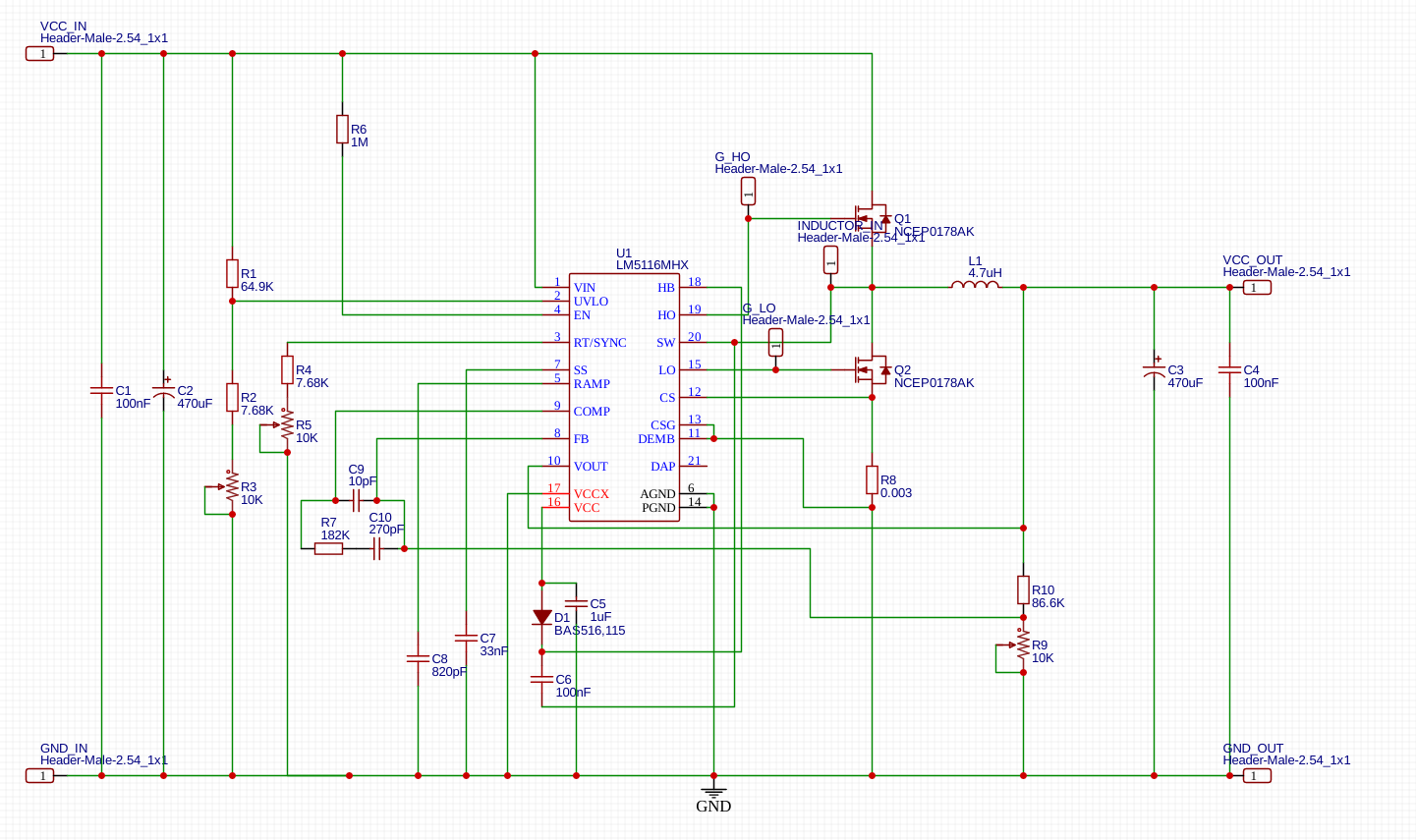Image resolution: width=1416 pixels, height=840 pixels.
Task: Select the R6 1M resistor symbol
Action: coord(342,129)
